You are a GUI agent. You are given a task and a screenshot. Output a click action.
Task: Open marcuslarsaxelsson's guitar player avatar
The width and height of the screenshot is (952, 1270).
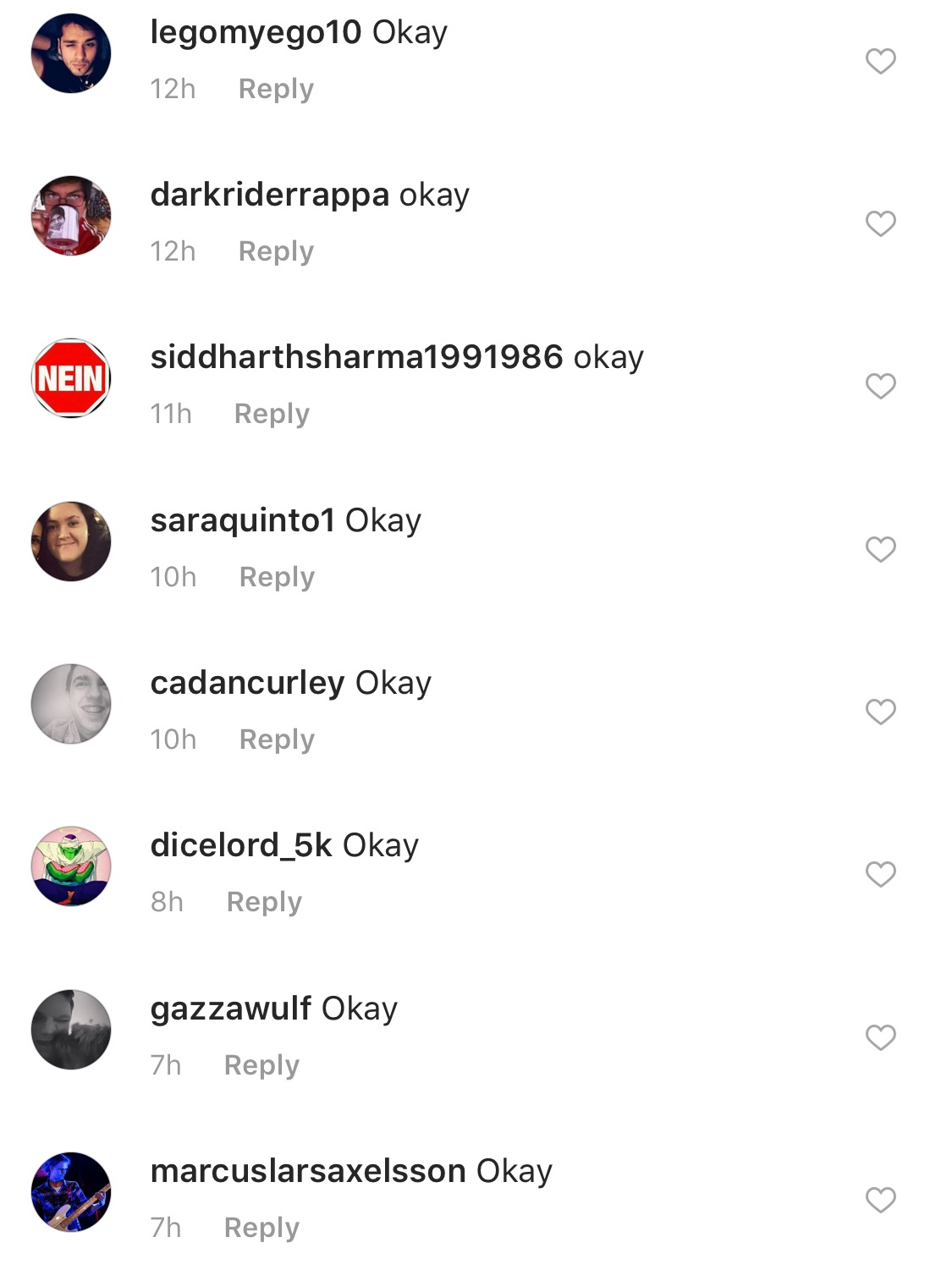coord(71,1192)
